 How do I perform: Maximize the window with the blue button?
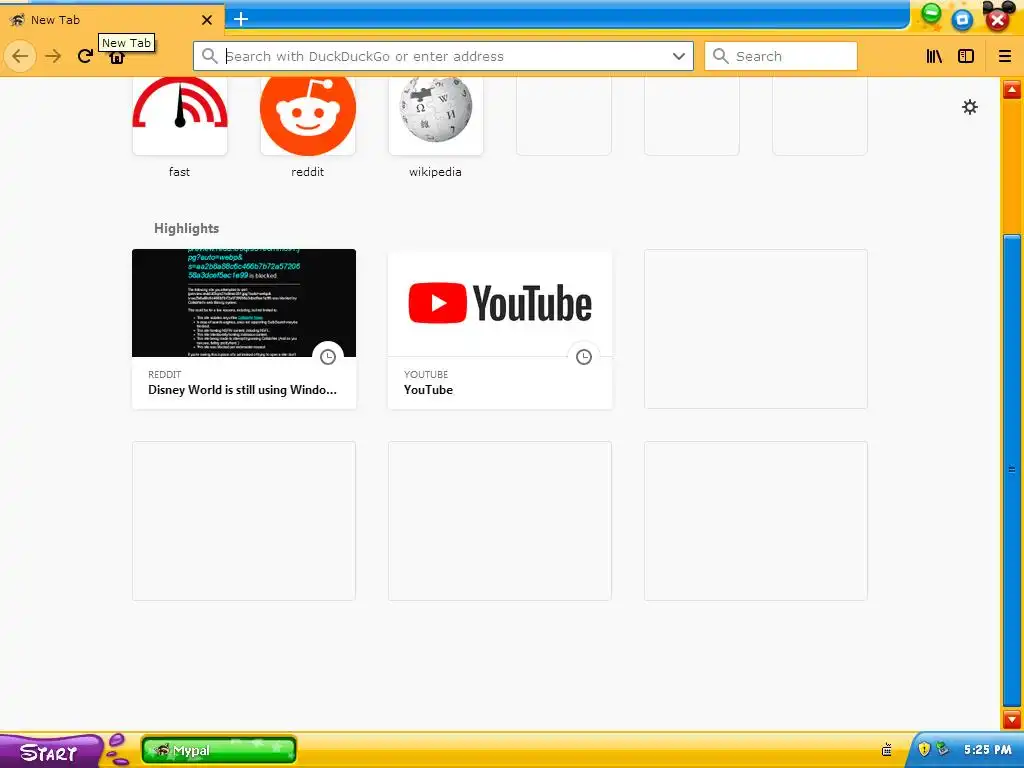click(x=962, y=20)
